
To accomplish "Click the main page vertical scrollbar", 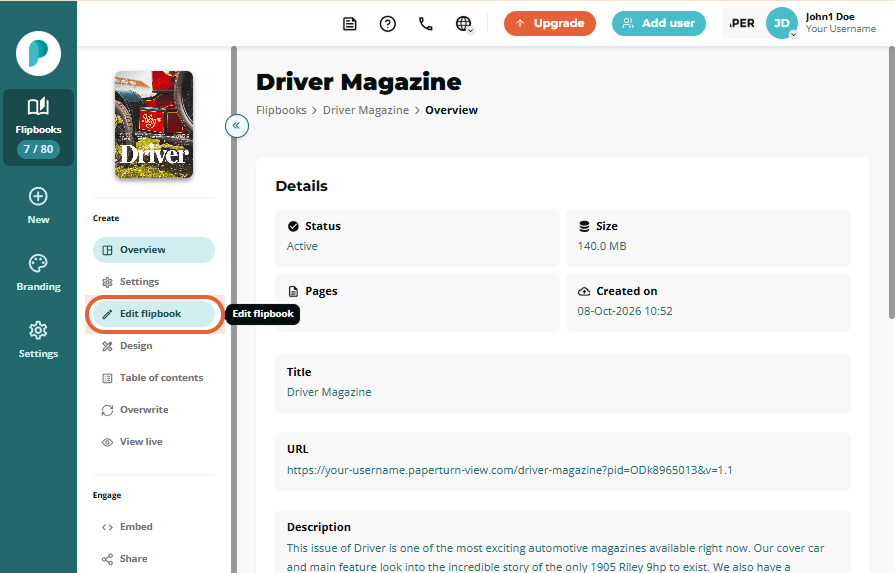I will coord(892,183).
